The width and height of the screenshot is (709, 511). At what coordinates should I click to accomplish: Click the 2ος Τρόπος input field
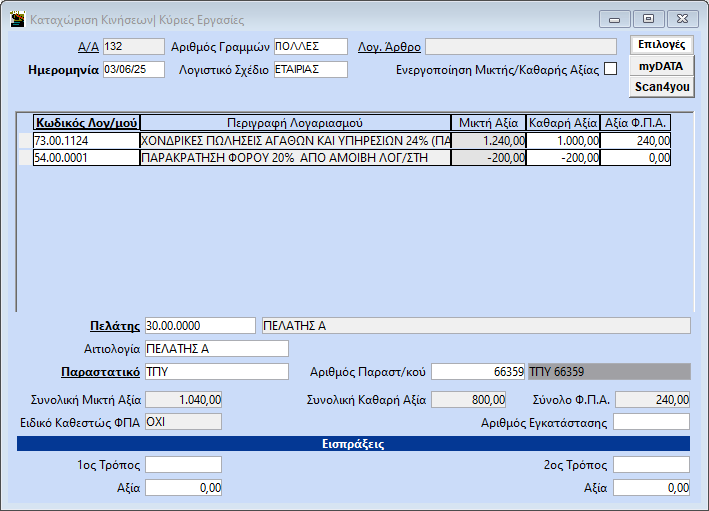(x=652, y=465)
